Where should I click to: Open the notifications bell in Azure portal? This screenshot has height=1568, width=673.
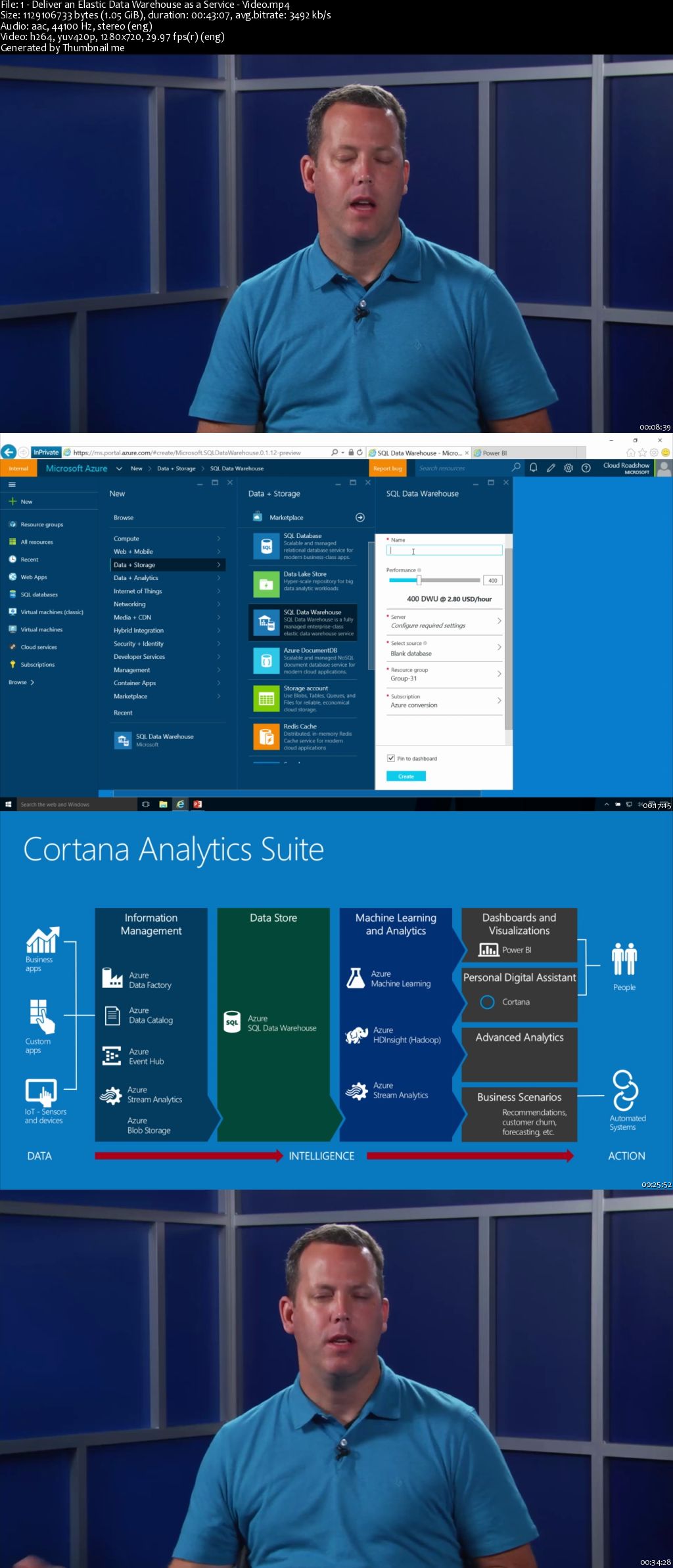(534, 468)
